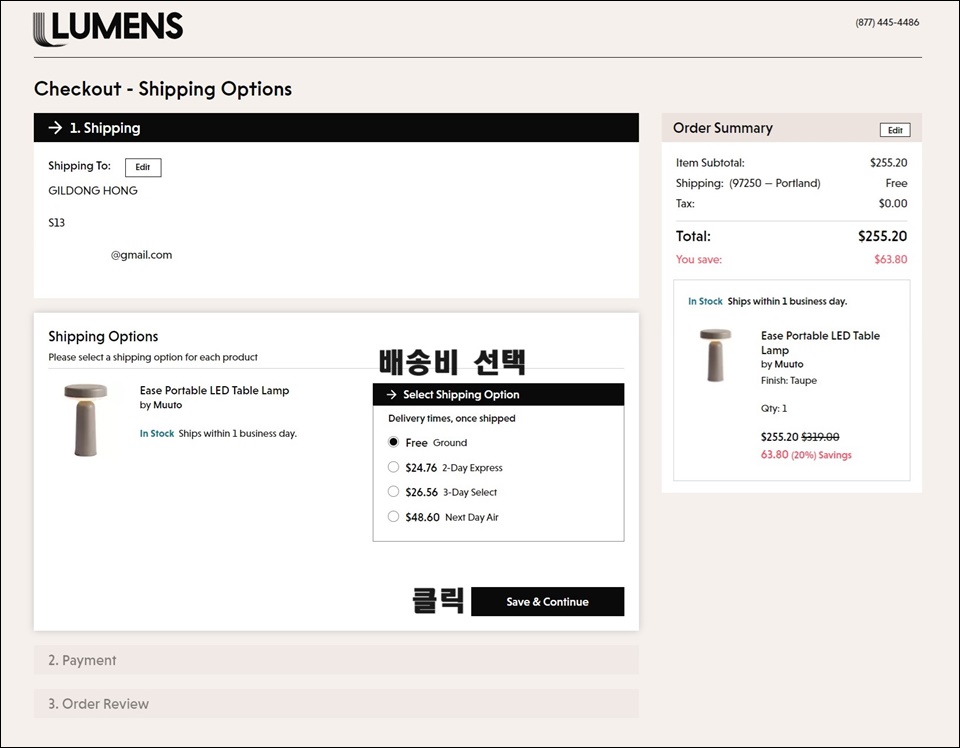Click by Muuto under the lamp in Shipping Options
Viewport: 960px width, 748px height.
160,405
